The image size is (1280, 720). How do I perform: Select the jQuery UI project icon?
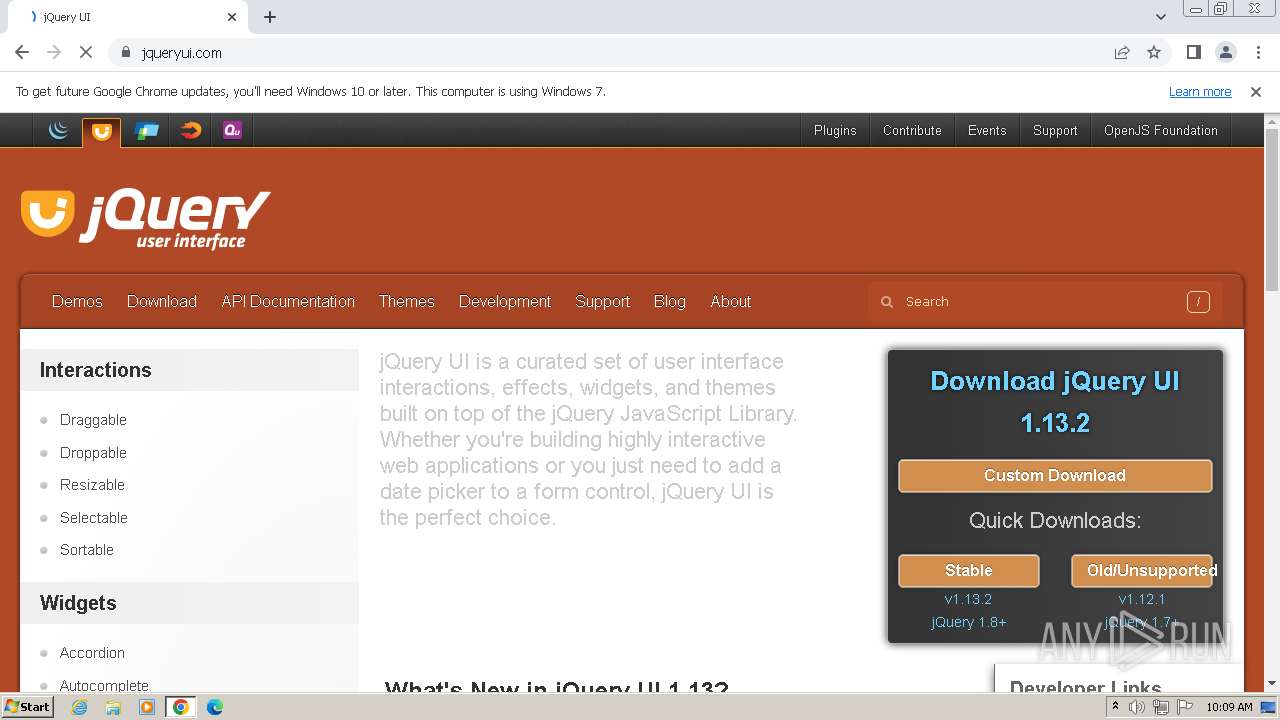pos(101,131)
